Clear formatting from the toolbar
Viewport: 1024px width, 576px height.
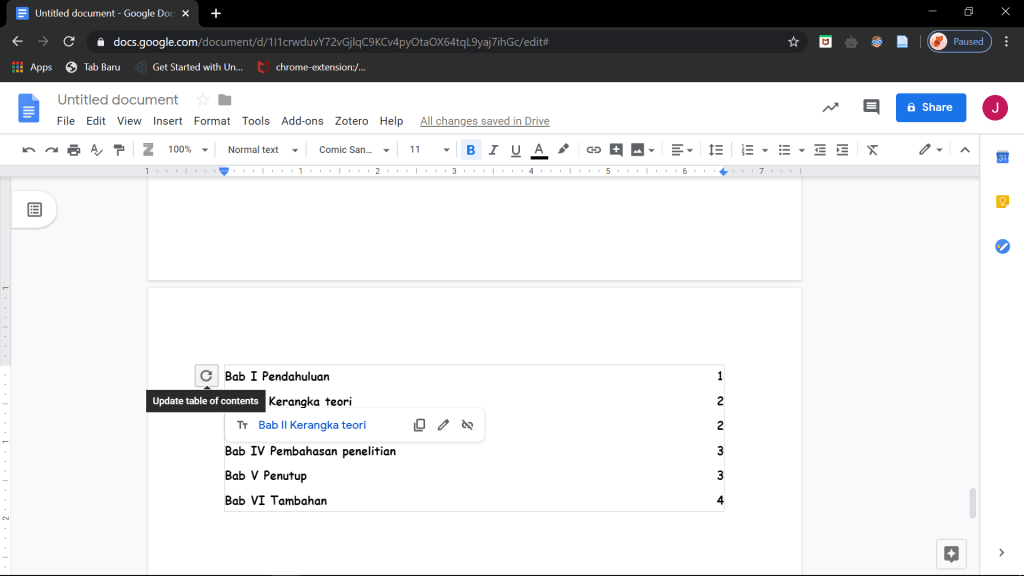pyautogui.click(x=872, y=150)
